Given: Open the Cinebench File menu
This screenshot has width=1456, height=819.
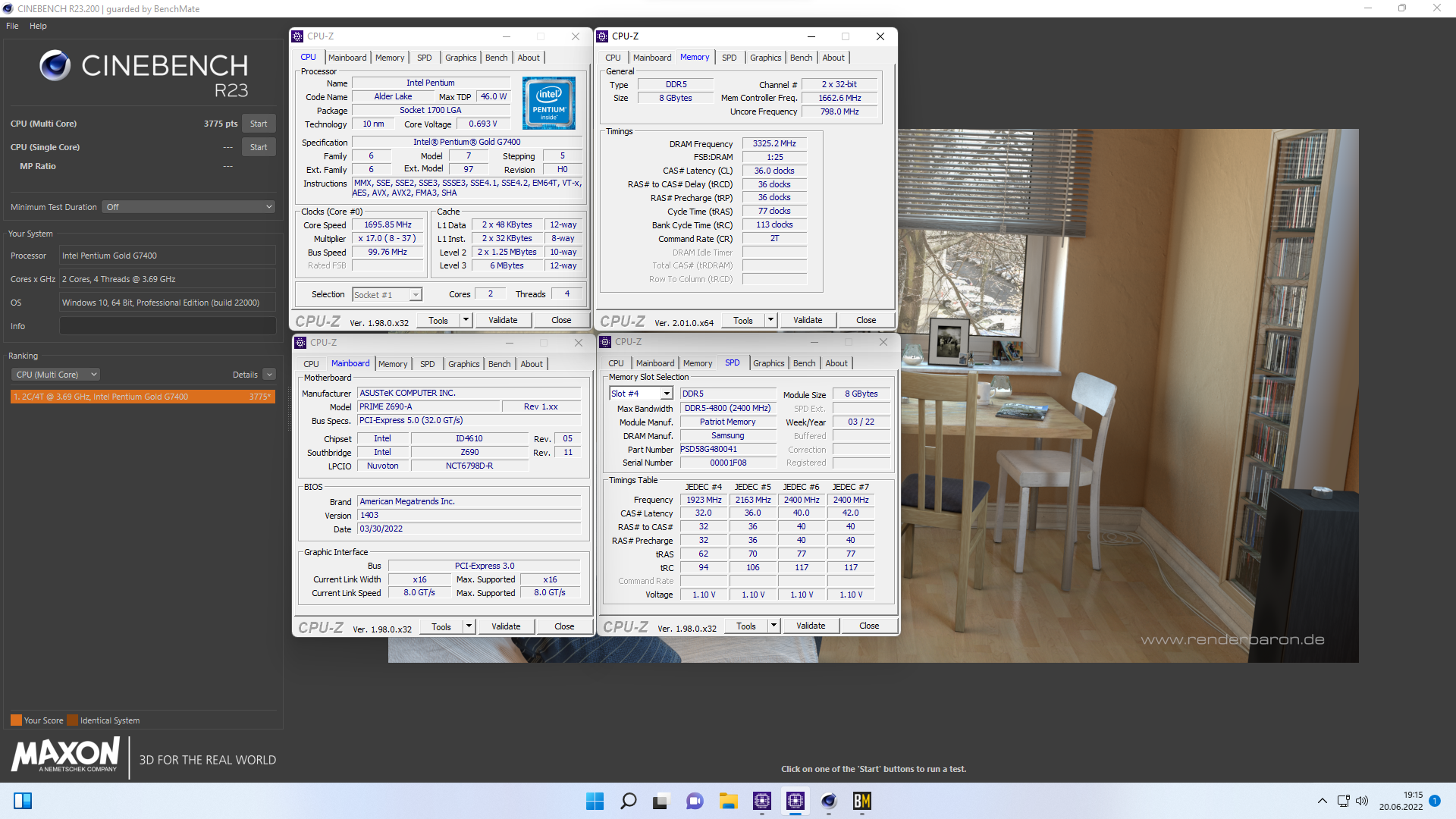Looking at the screenshot, I should click(12, 26).
